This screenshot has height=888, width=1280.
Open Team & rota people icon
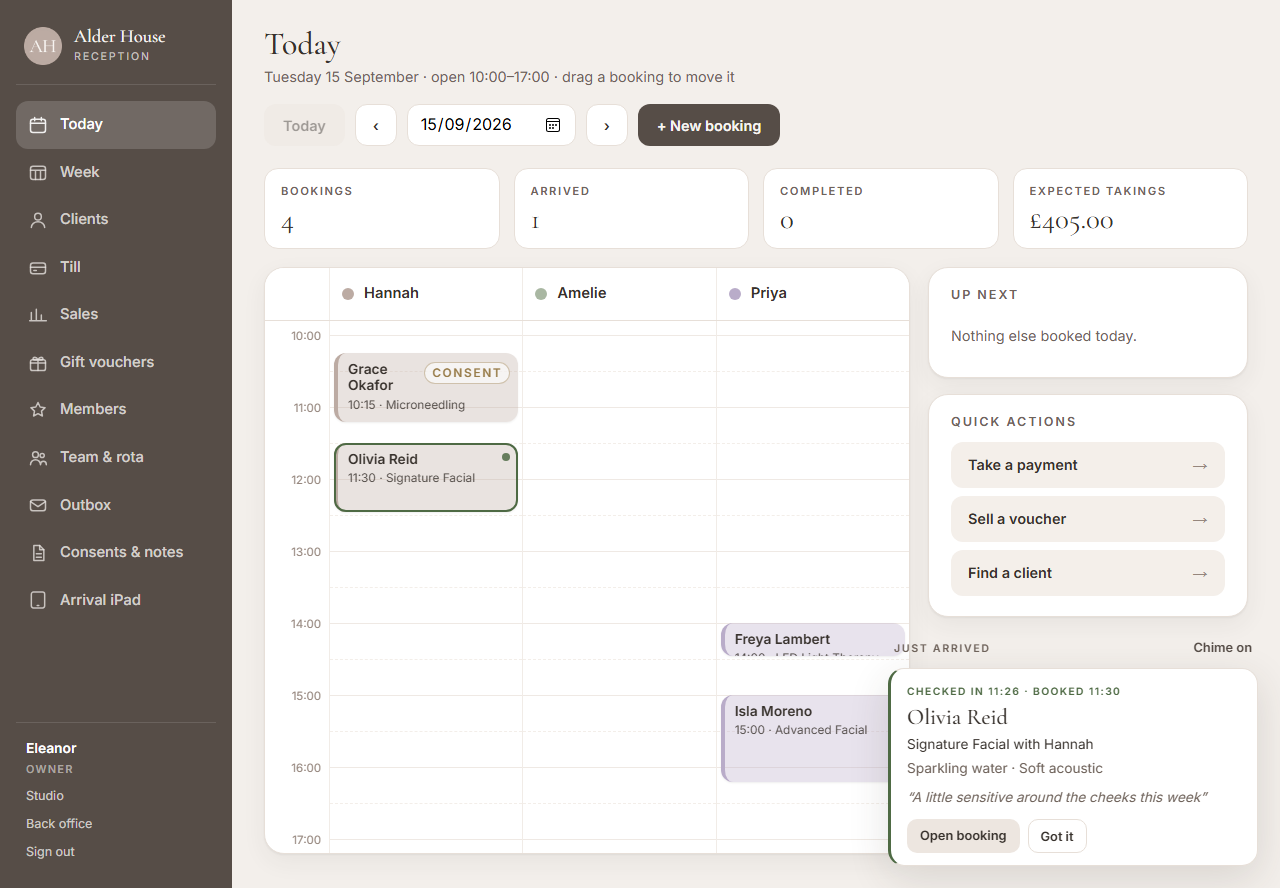pyautogui.click(x=38, y=457)
